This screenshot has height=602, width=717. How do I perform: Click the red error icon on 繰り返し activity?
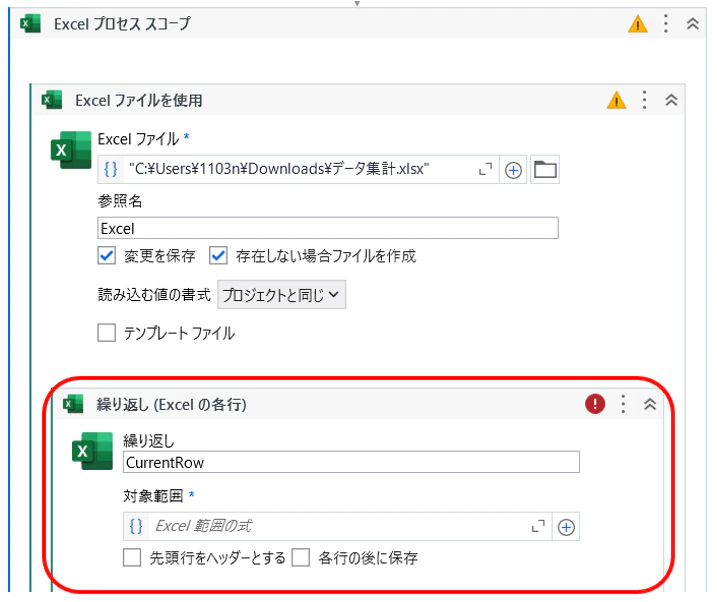[x=595, y=404]
